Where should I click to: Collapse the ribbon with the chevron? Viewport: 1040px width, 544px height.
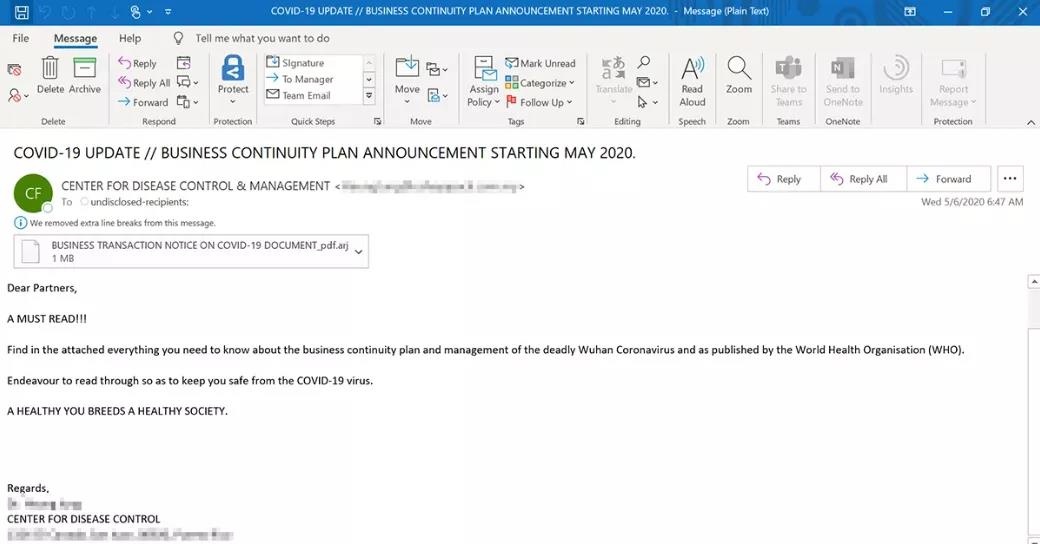[1031, 122]
